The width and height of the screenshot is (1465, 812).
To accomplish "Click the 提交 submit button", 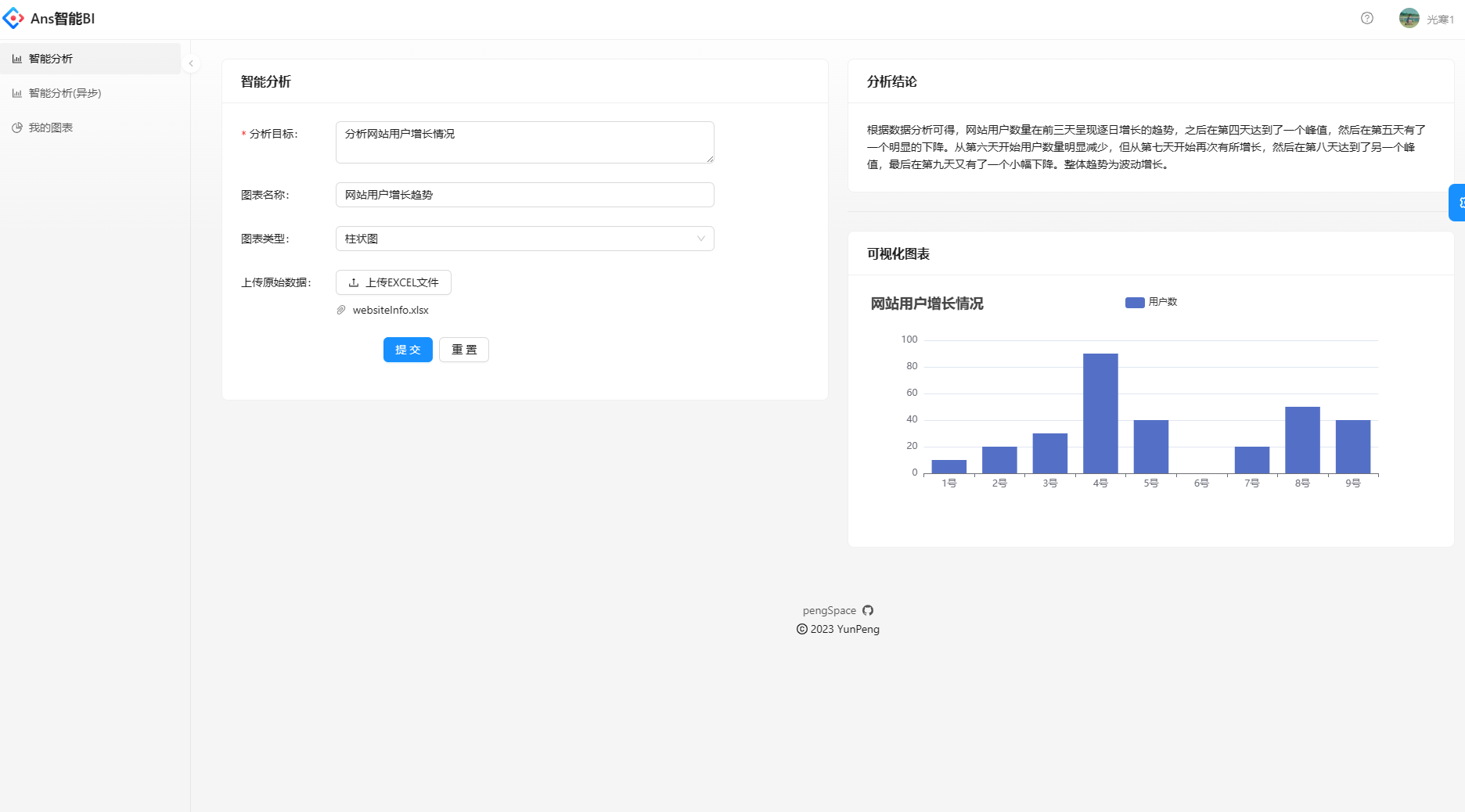I will pyautogui.click(x=407, y=350).
